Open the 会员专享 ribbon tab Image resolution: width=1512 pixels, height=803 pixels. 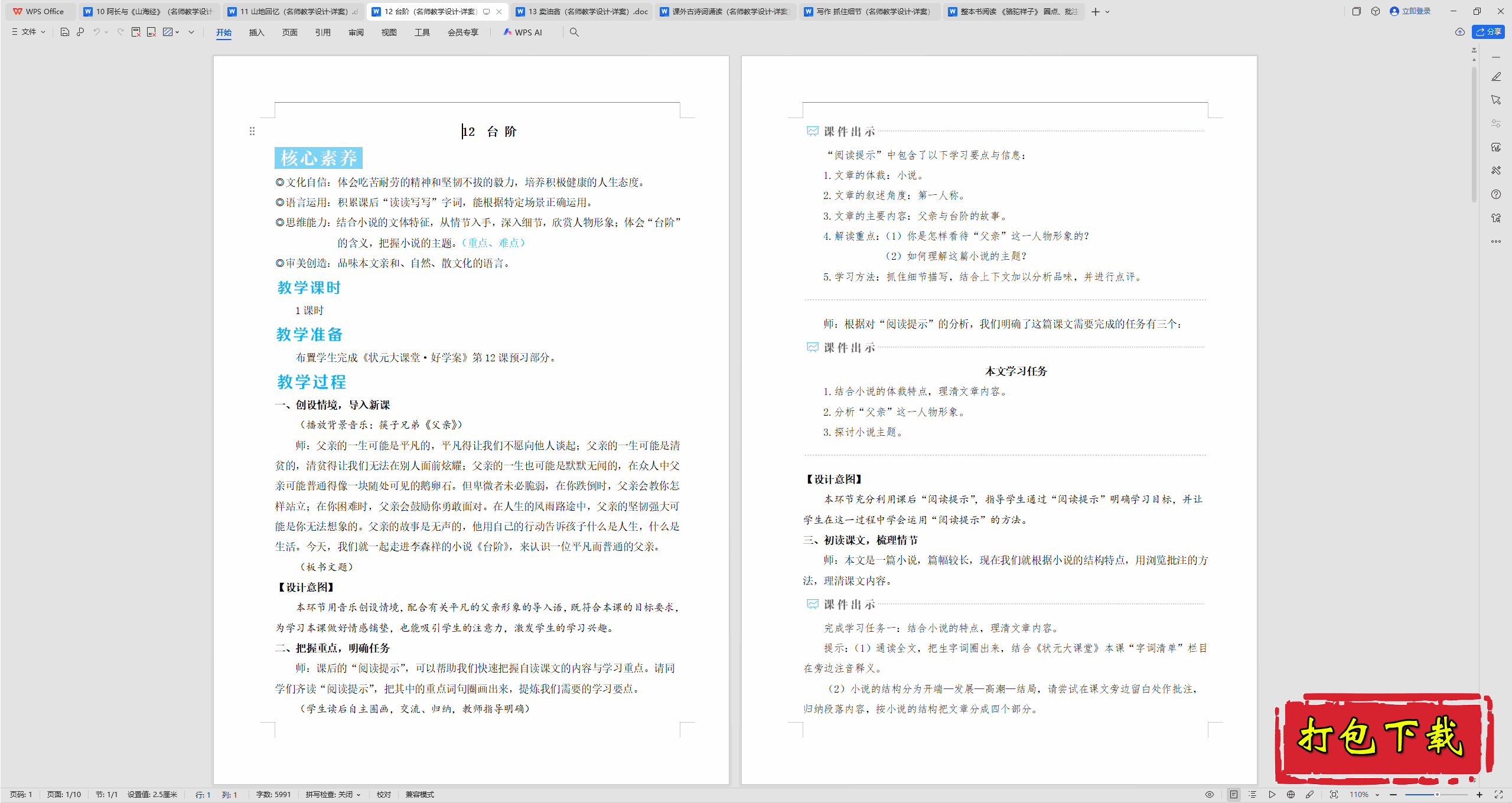[462, 32]
